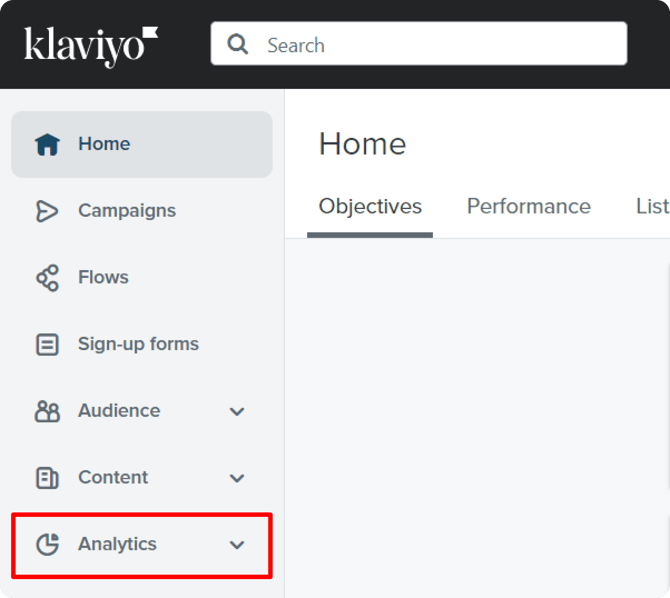Click the Home house icon
The width and height of the screenshot is (670, 598).
[47, 144]
